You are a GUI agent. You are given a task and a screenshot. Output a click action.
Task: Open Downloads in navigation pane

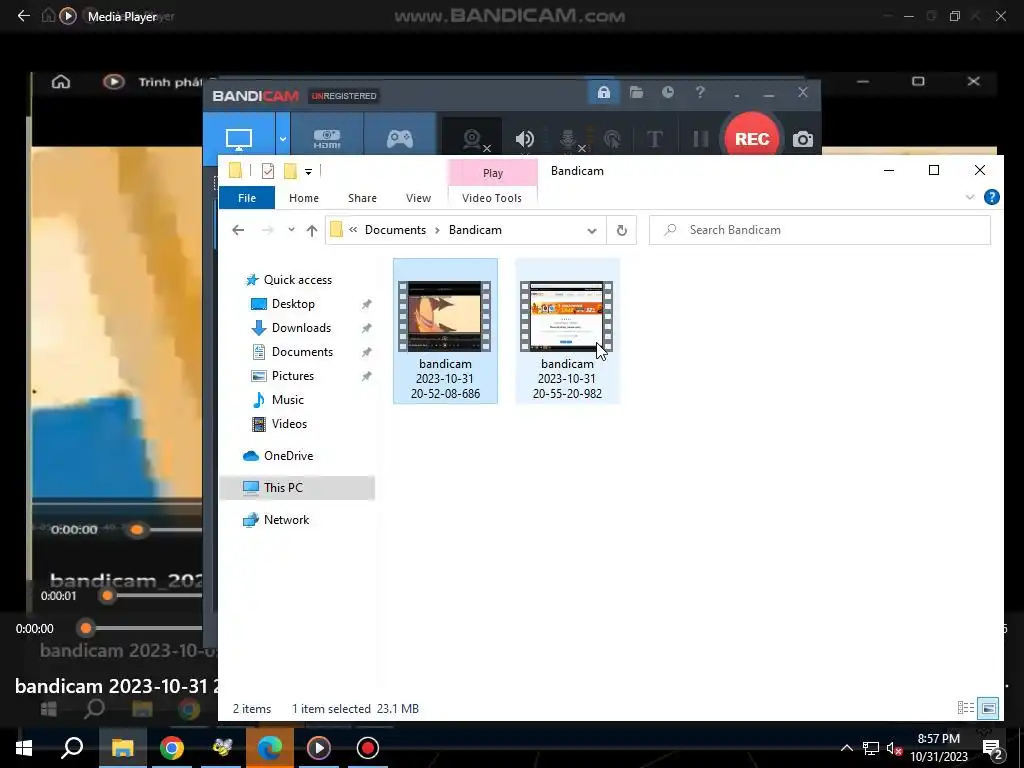[300, 328]
